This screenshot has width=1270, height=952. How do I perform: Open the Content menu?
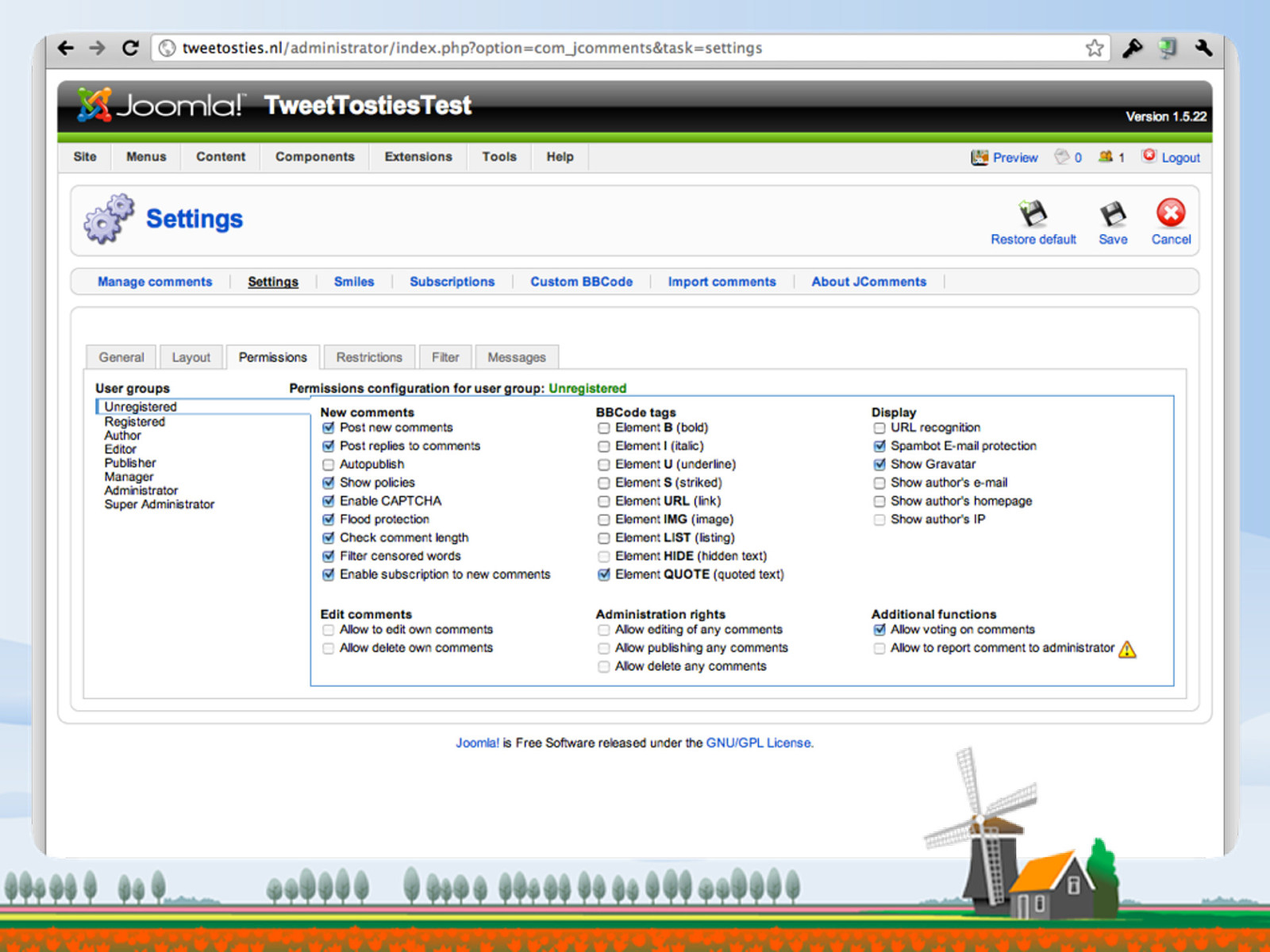(221, 156)
